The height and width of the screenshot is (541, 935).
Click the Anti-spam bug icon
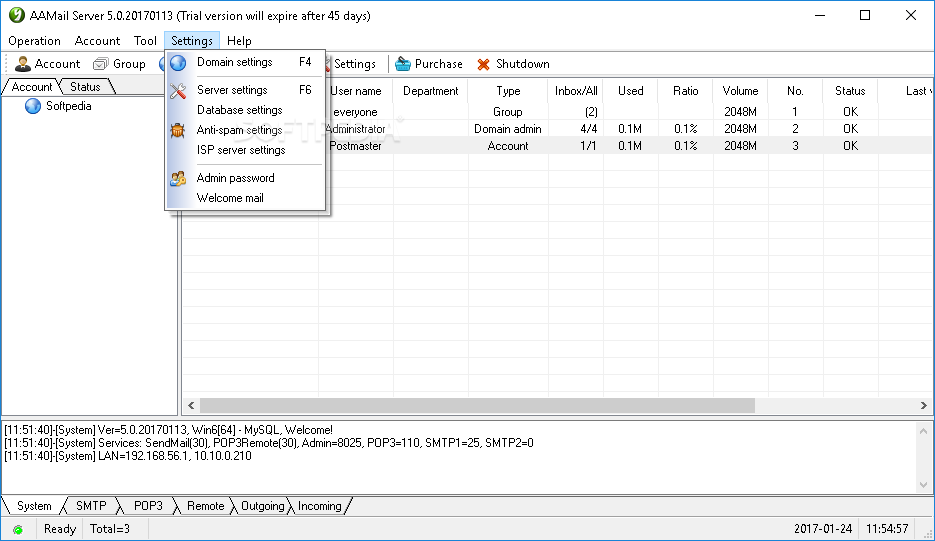tap(178, 130)
